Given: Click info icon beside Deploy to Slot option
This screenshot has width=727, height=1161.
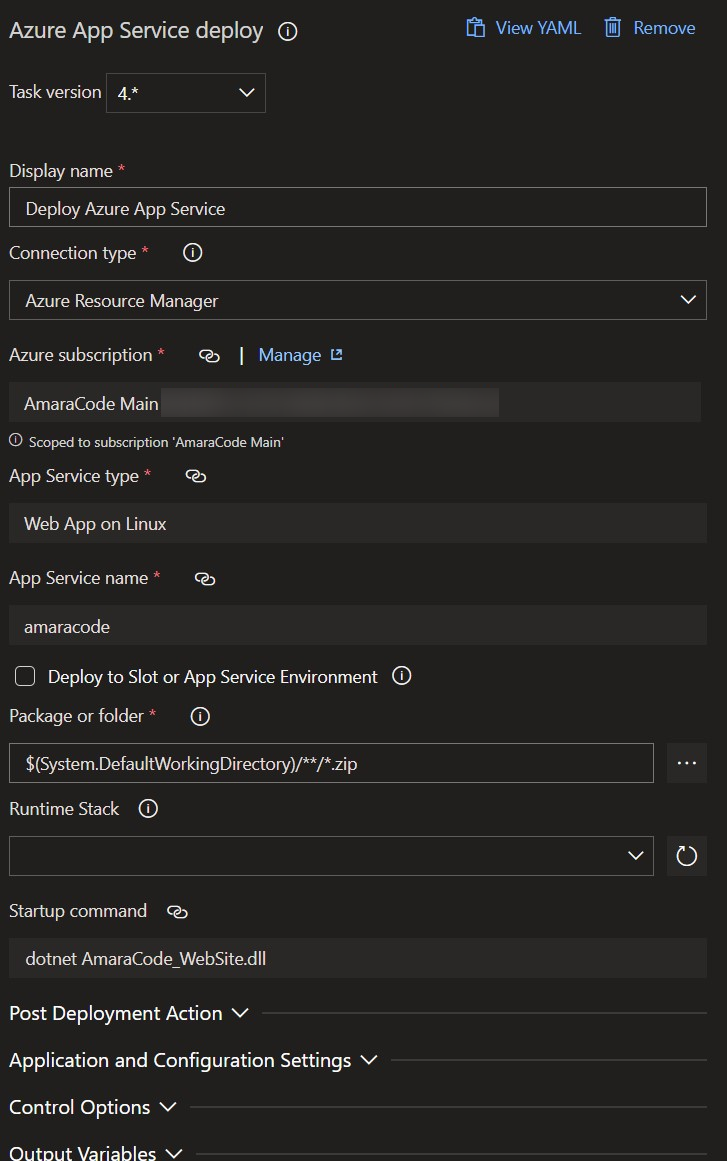Looking at the screenshot, I should tap(401, 676).
